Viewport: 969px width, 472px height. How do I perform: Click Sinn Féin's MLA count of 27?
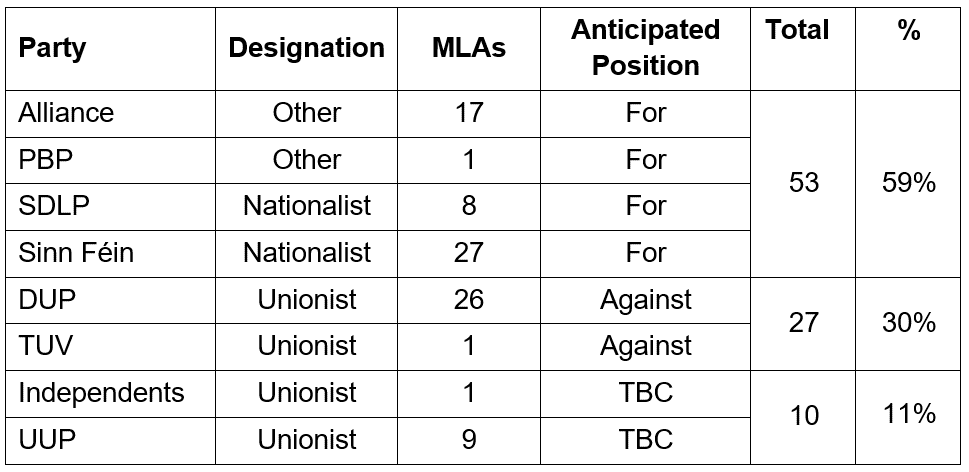click(x=468, y=253)
